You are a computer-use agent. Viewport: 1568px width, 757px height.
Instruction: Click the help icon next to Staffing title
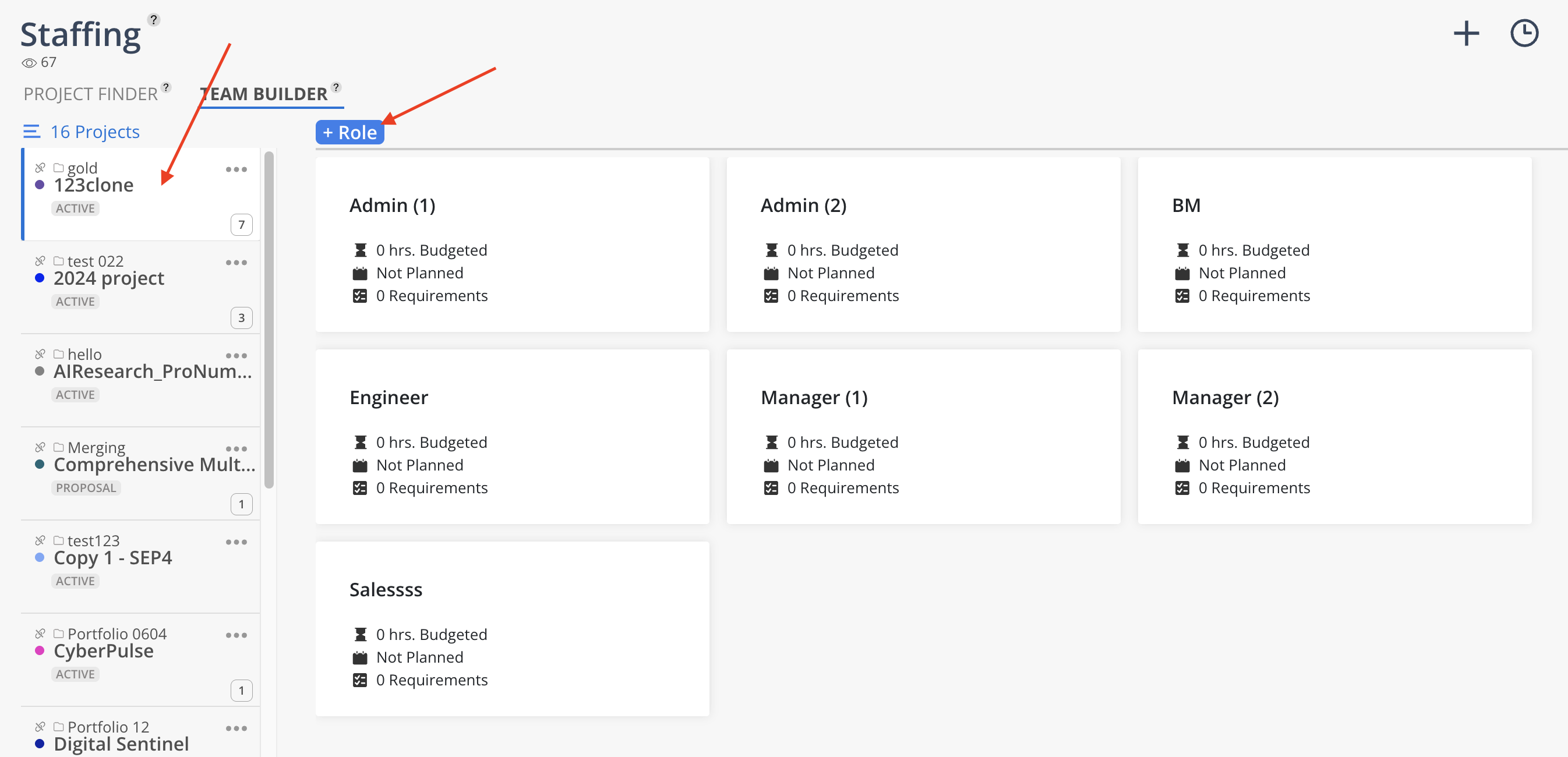pyautogui.click(x=153, y=20)
